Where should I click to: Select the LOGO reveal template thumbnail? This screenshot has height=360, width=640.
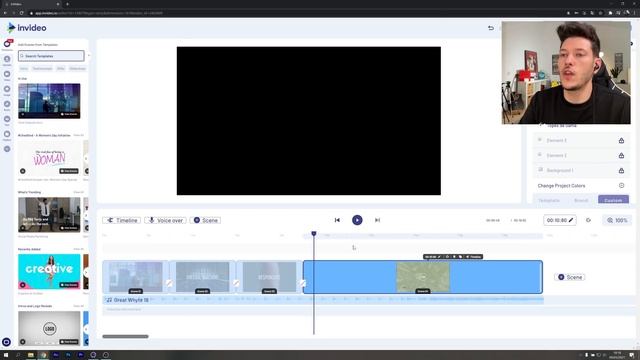pyautogui.click(x=49, y=328)
